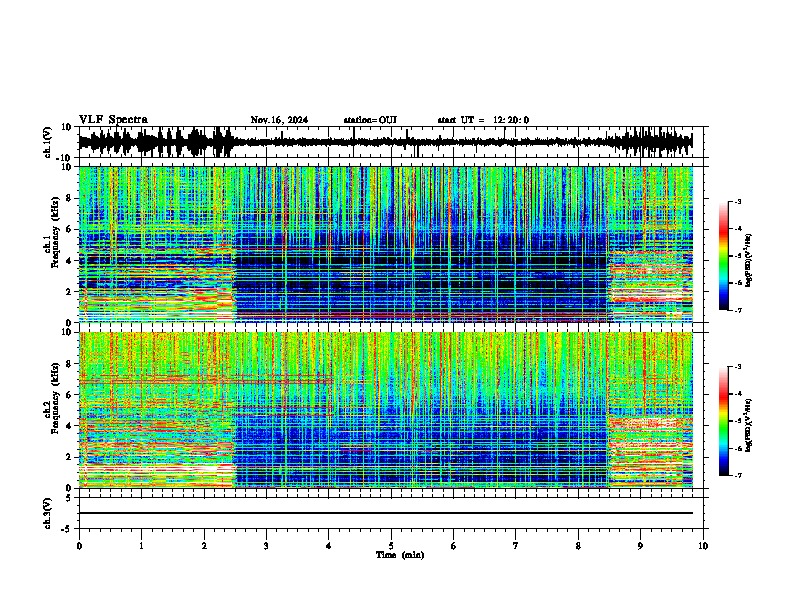Click the log(PSD) label beside ch.1 colorbar
Screen dimensions: 792x612
tap(748, 261)
